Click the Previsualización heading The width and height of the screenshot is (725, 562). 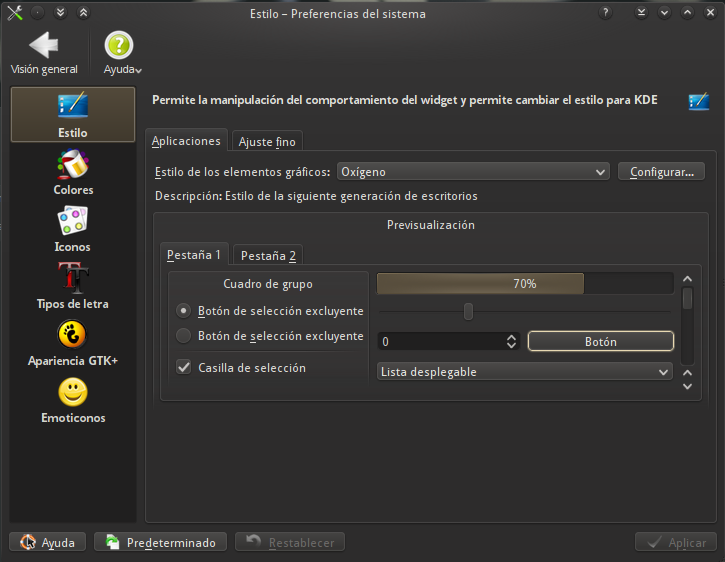coord(430,225)
